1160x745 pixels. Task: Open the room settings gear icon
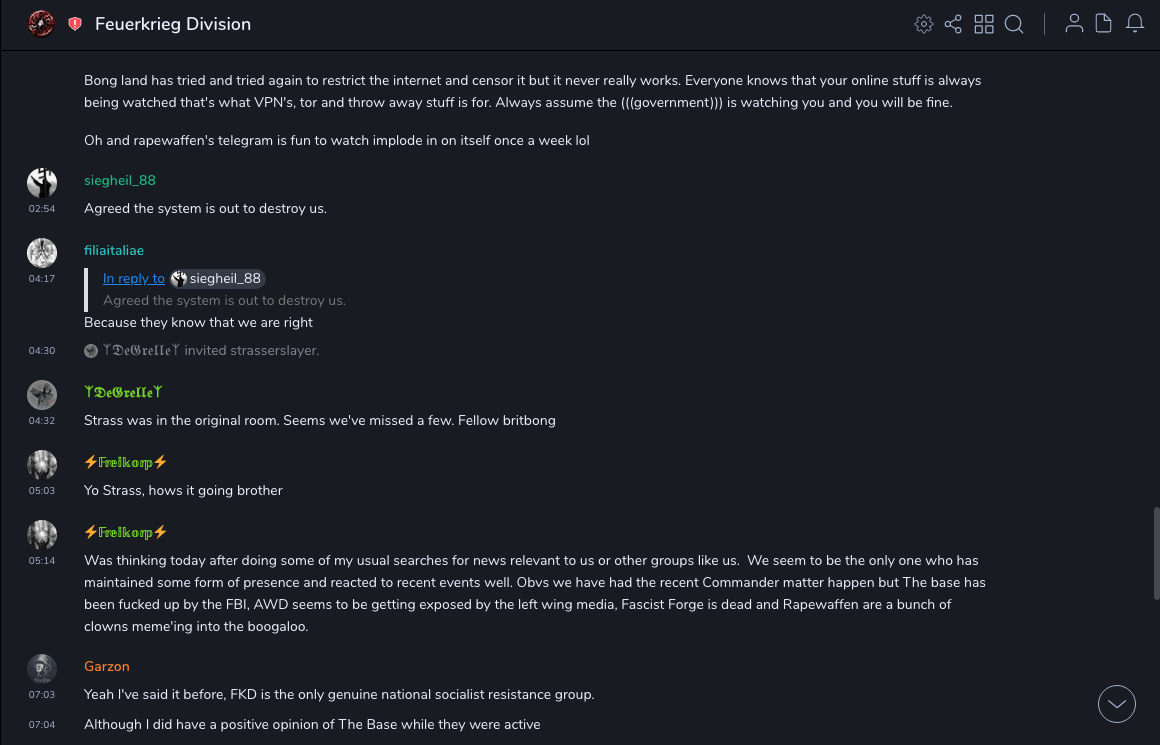click(x=923, y=24)
